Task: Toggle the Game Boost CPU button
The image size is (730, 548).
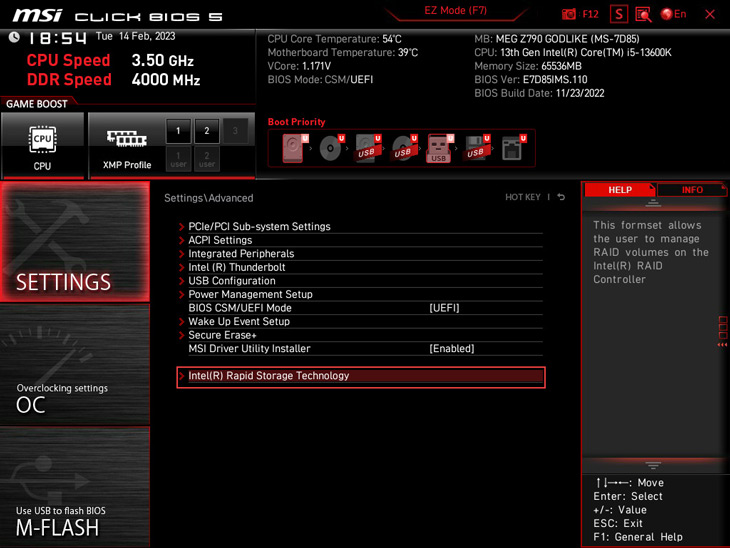Action: pyautogui.click(x=42, y=145)
